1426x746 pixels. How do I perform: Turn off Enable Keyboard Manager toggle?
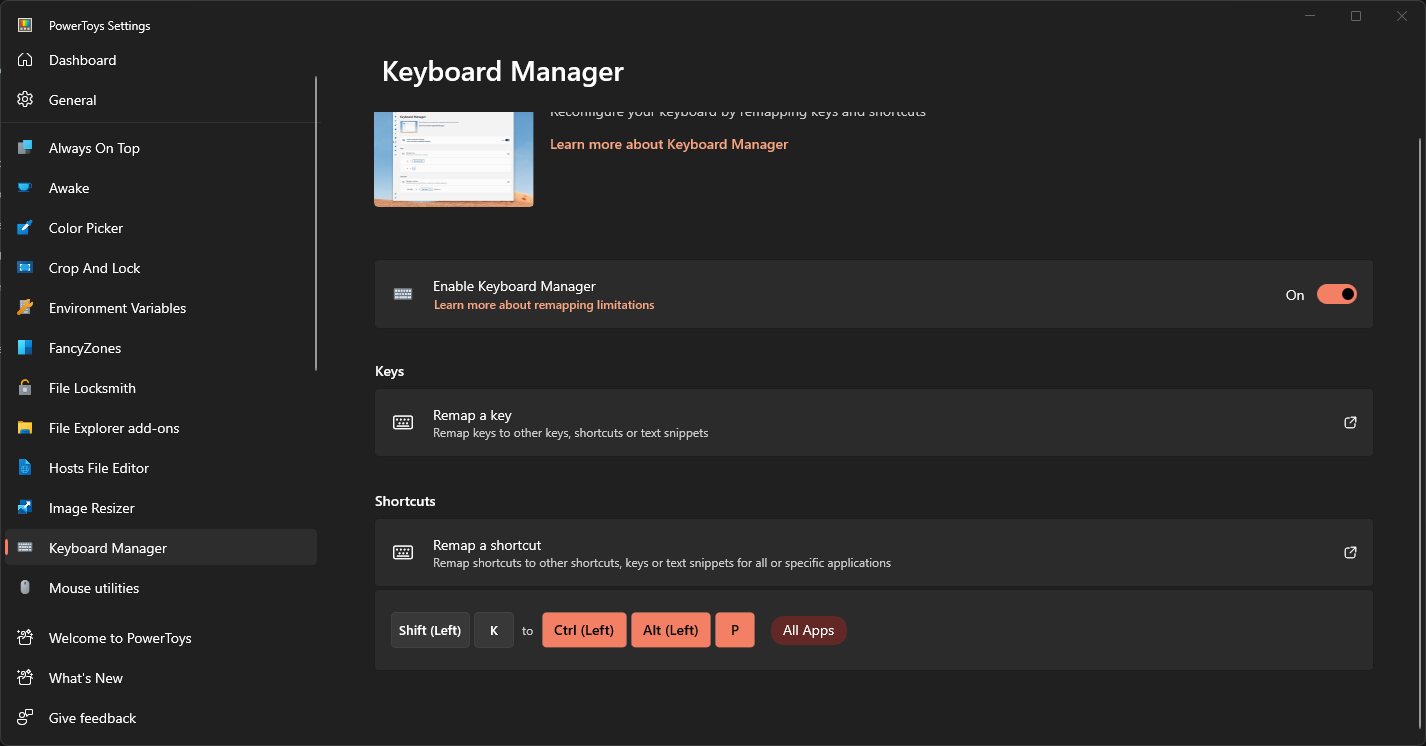pos(1337,294)
